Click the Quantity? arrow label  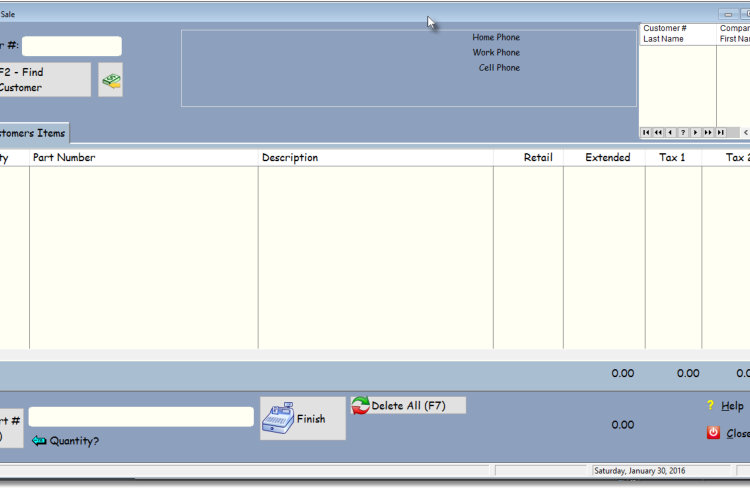click(x=66, y=441)
